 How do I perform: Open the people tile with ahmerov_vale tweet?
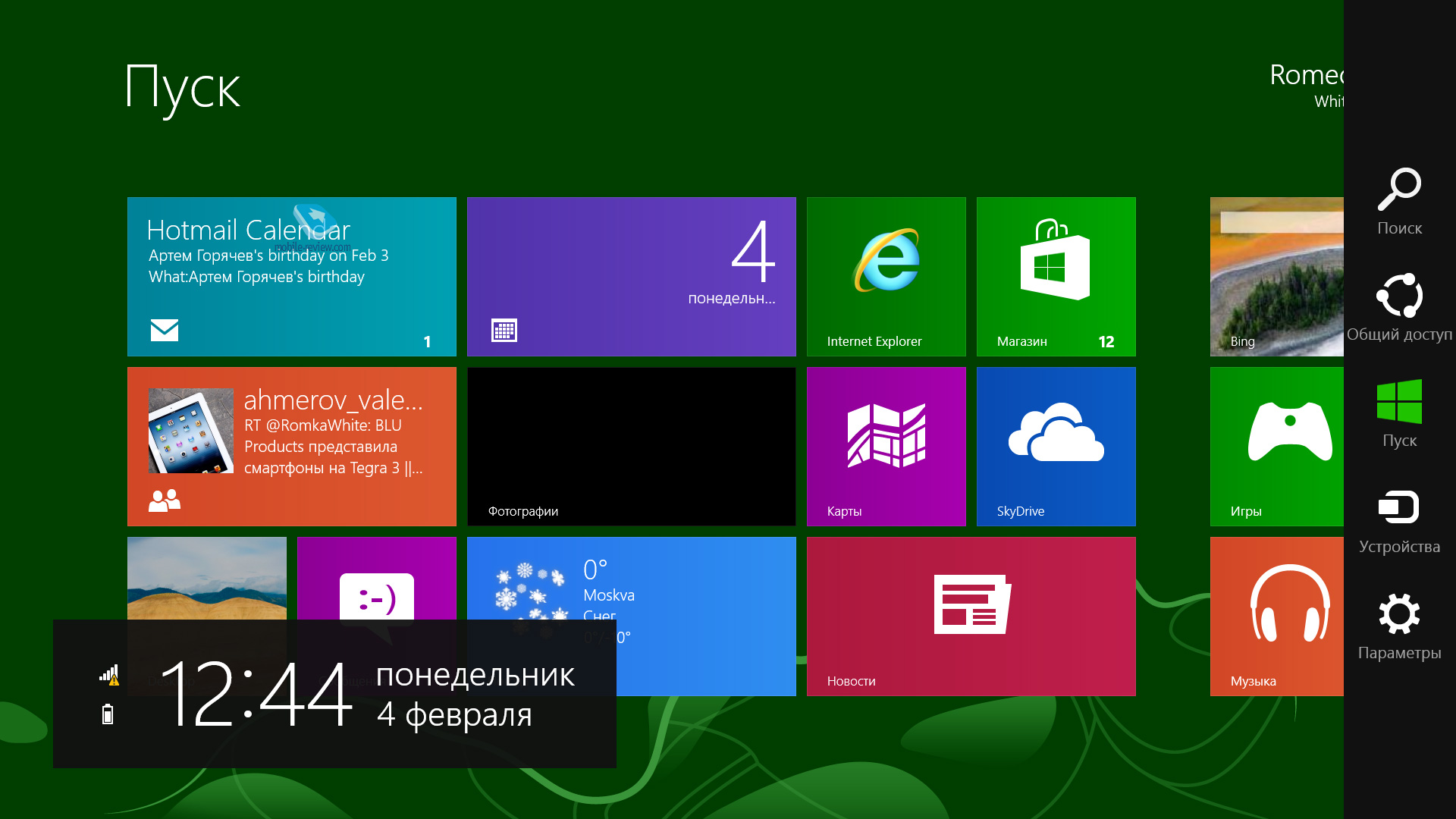(292, 447)
